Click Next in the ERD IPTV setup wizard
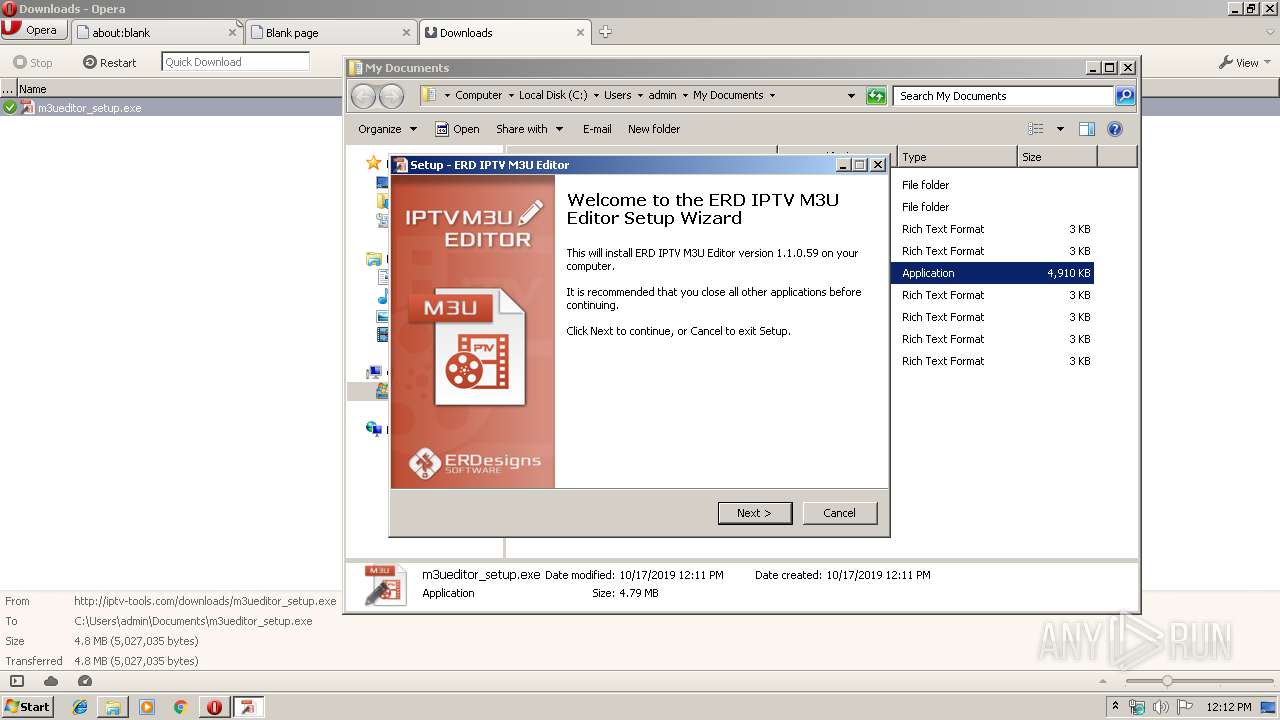This screenshot has height=720, width=1280. 755,513
